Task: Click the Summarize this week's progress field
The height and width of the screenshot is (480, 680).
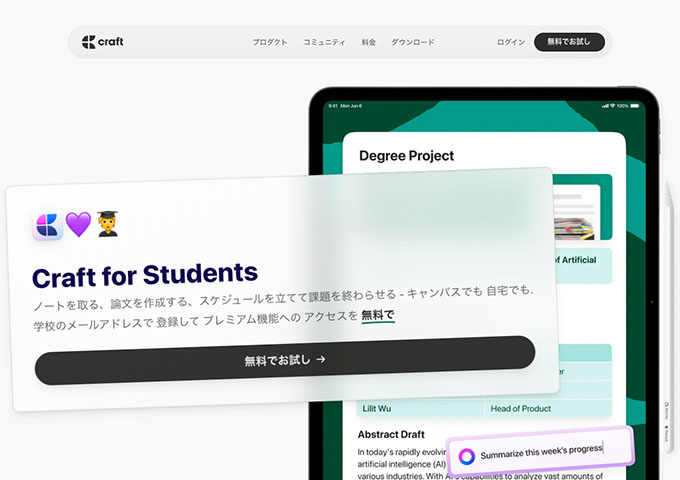Action: (540, 452)
